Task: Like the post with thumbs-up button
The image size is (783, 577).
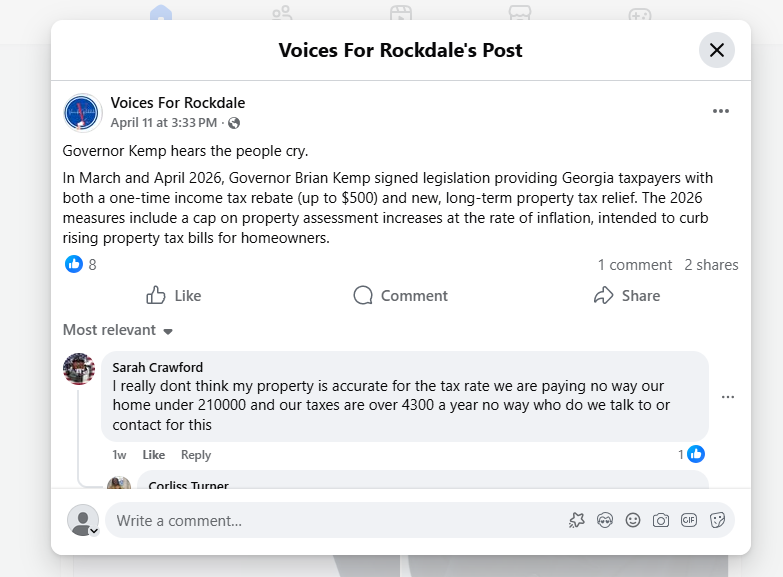Action: (x=174, y=296)
